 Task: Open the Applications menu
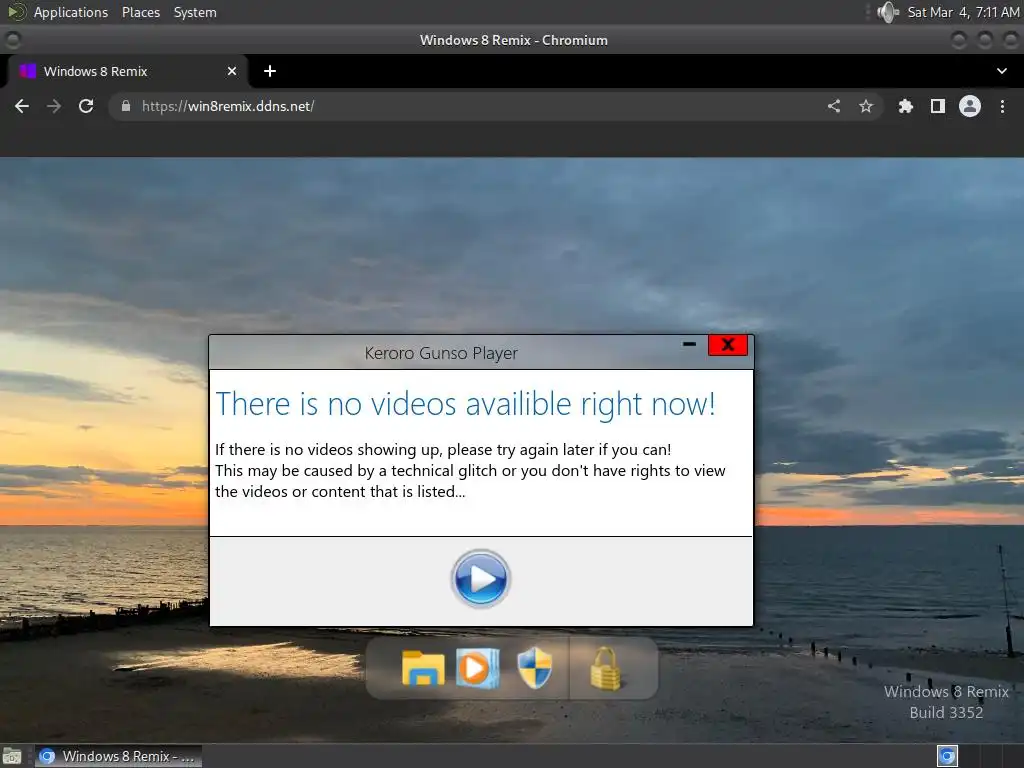coord(71,12)
